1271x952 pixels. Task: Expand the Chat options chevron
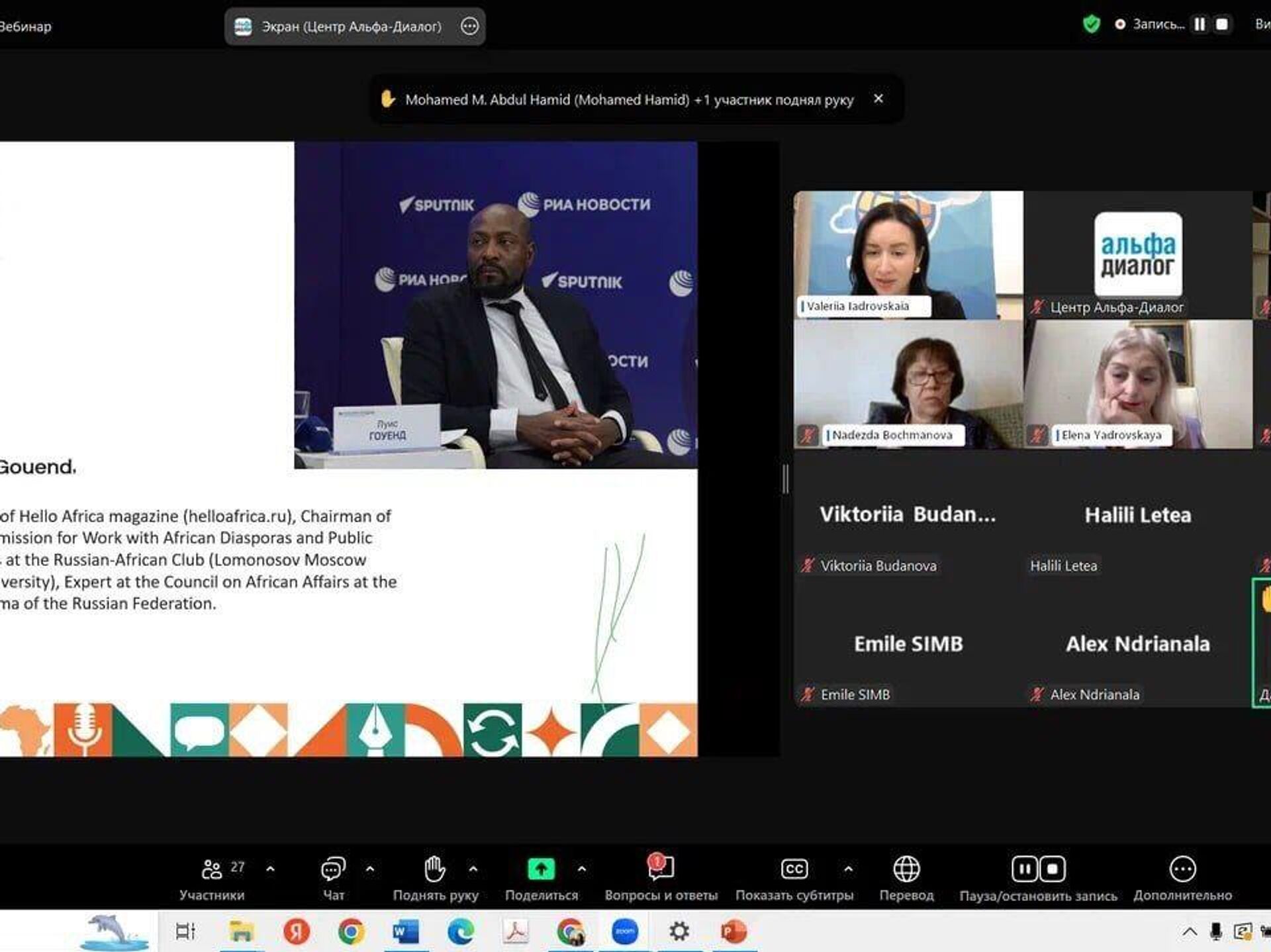370,869
